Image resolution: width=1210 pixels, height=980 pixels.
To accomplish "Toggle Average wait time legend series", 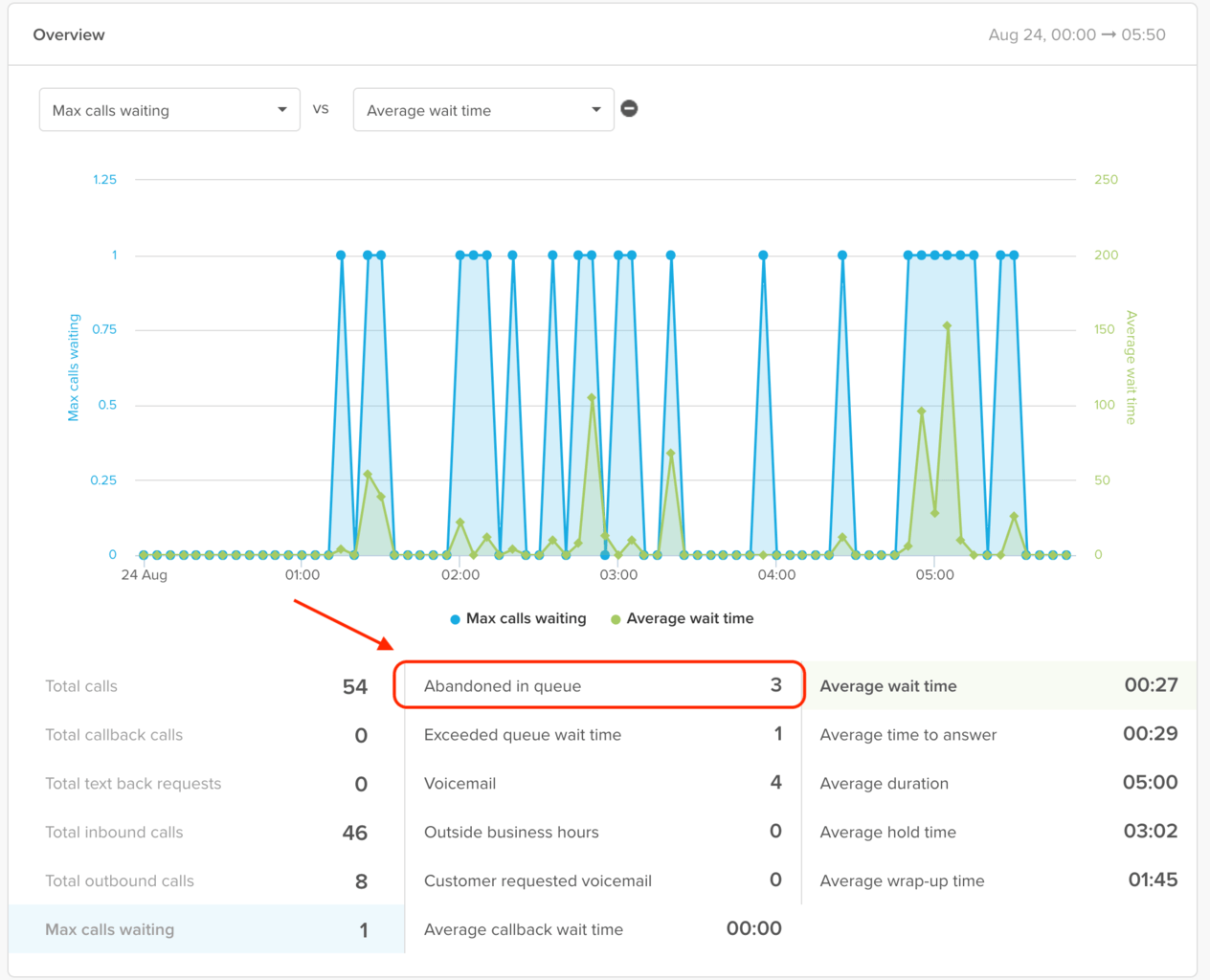I will click(x=682, y=619).
